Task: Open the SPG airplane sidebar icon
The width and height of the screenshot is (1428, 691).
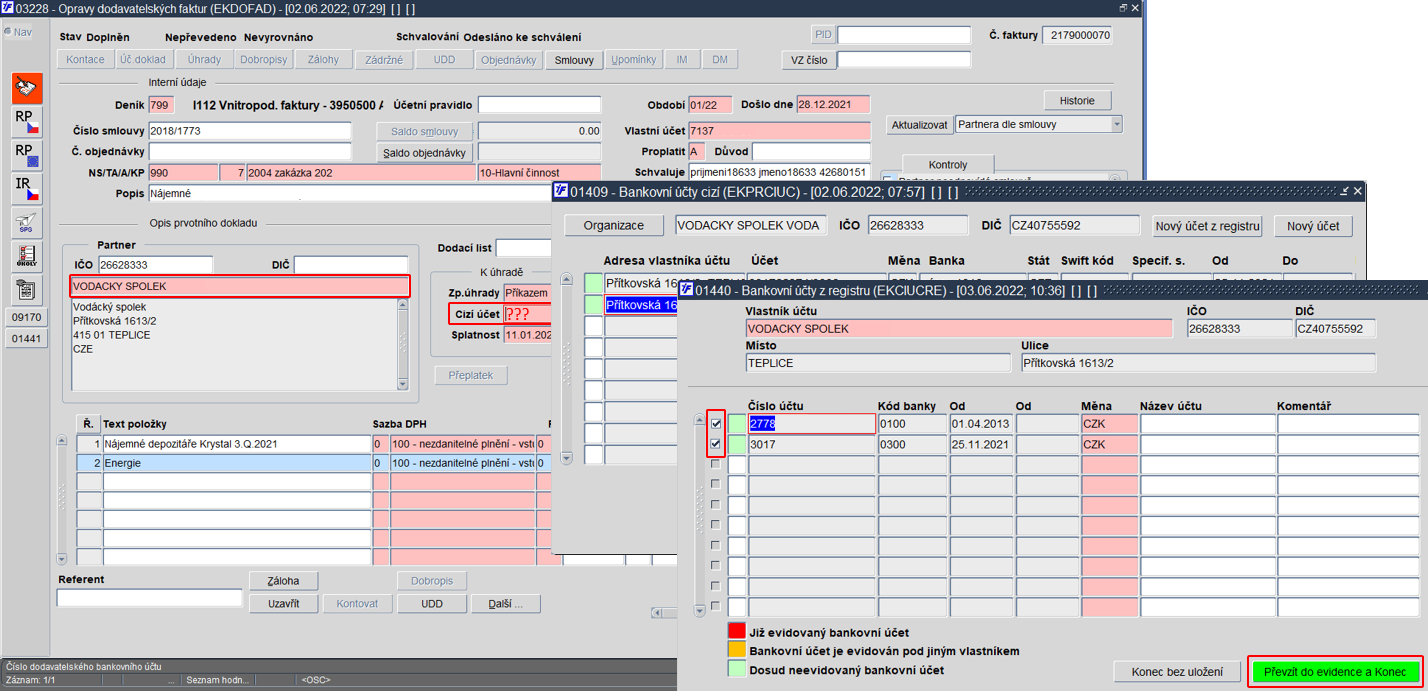Action: click(x=27, y=222)
